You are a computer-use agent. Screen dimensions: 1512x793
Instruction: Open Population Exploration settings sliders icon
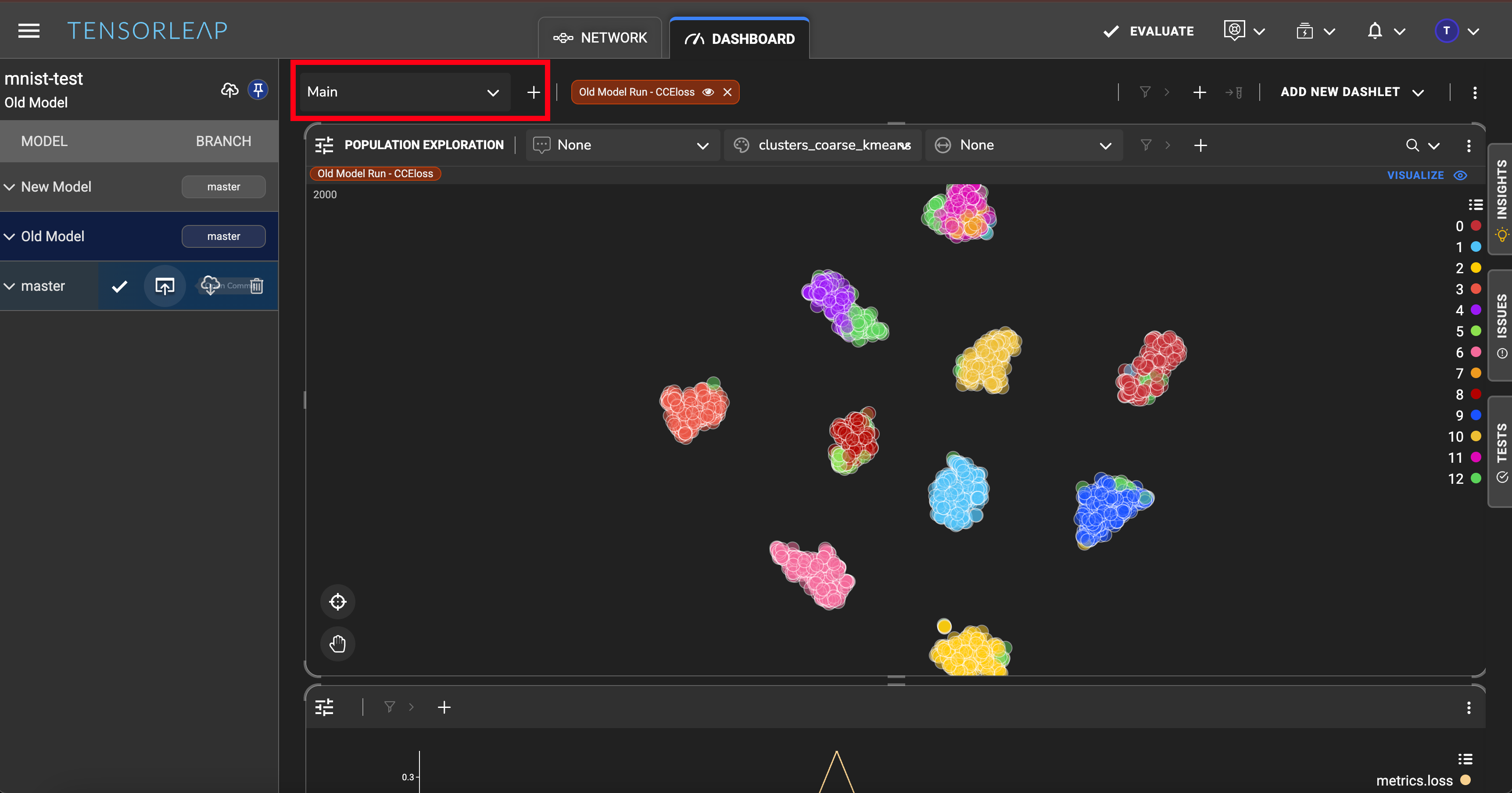click(324, 145)
